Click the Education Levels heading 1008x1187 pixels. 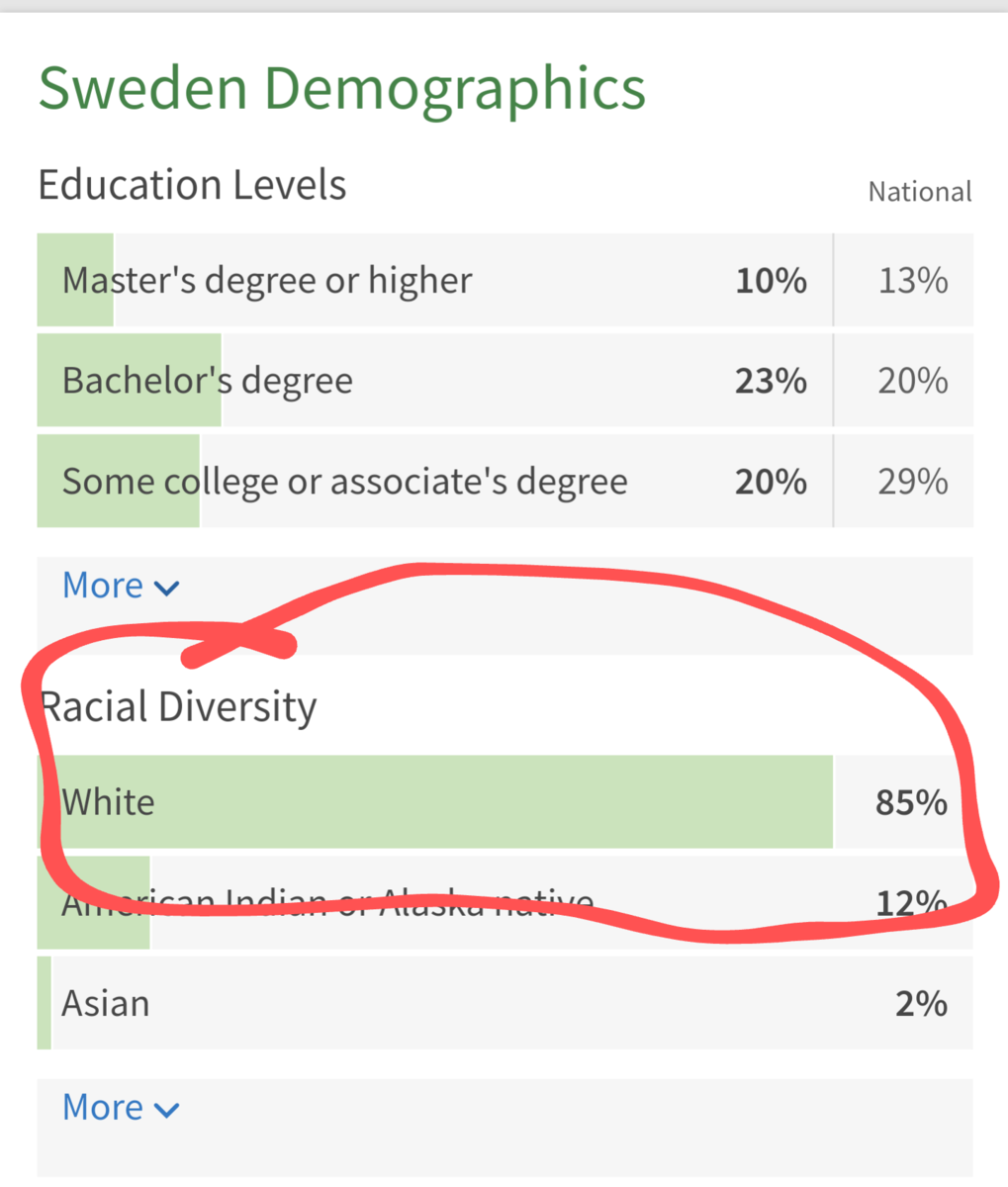coord(192,185)
